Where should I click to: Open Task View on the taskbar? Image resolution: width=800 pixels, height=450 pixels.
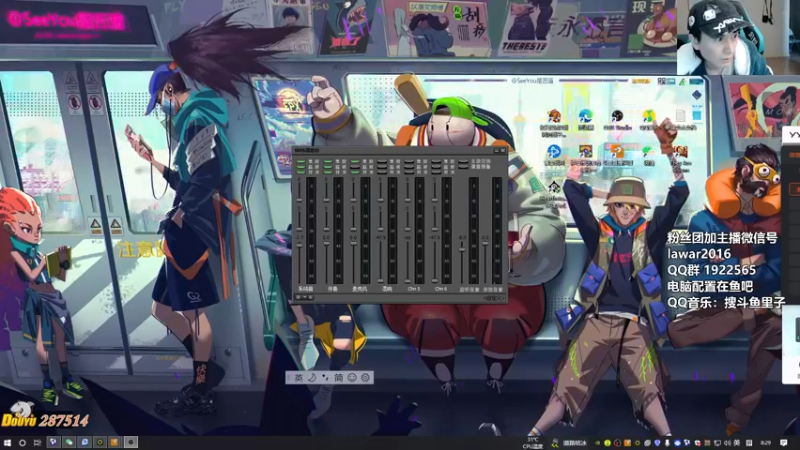click(x=37, y=443)
